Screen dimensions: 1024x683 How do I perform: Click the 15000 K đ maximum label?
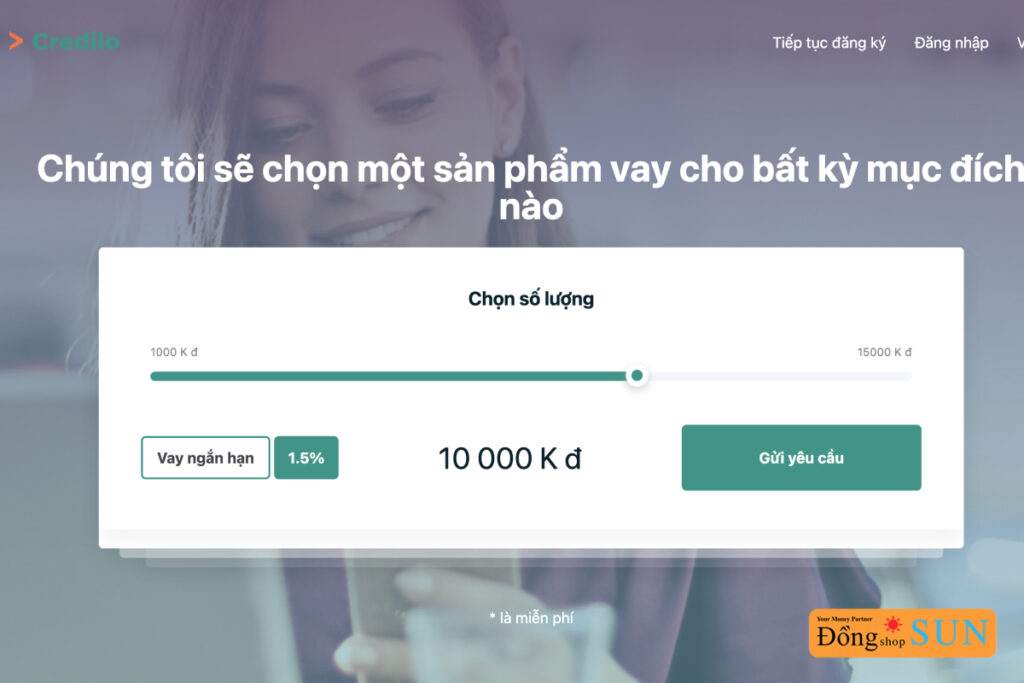[x=884, y=352]
